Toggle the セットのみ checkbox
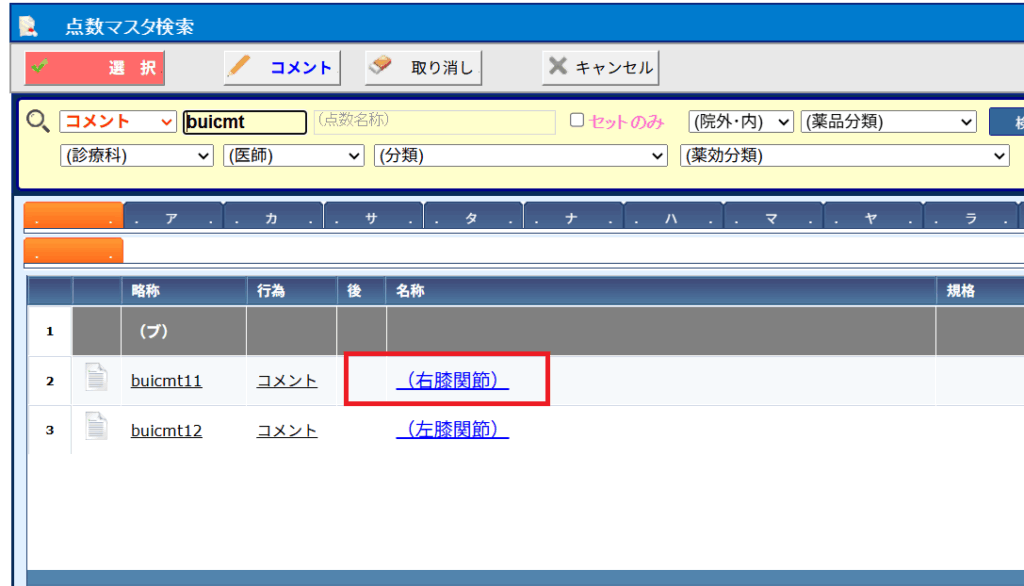1024x586 pixels. (x=577, y=121)
